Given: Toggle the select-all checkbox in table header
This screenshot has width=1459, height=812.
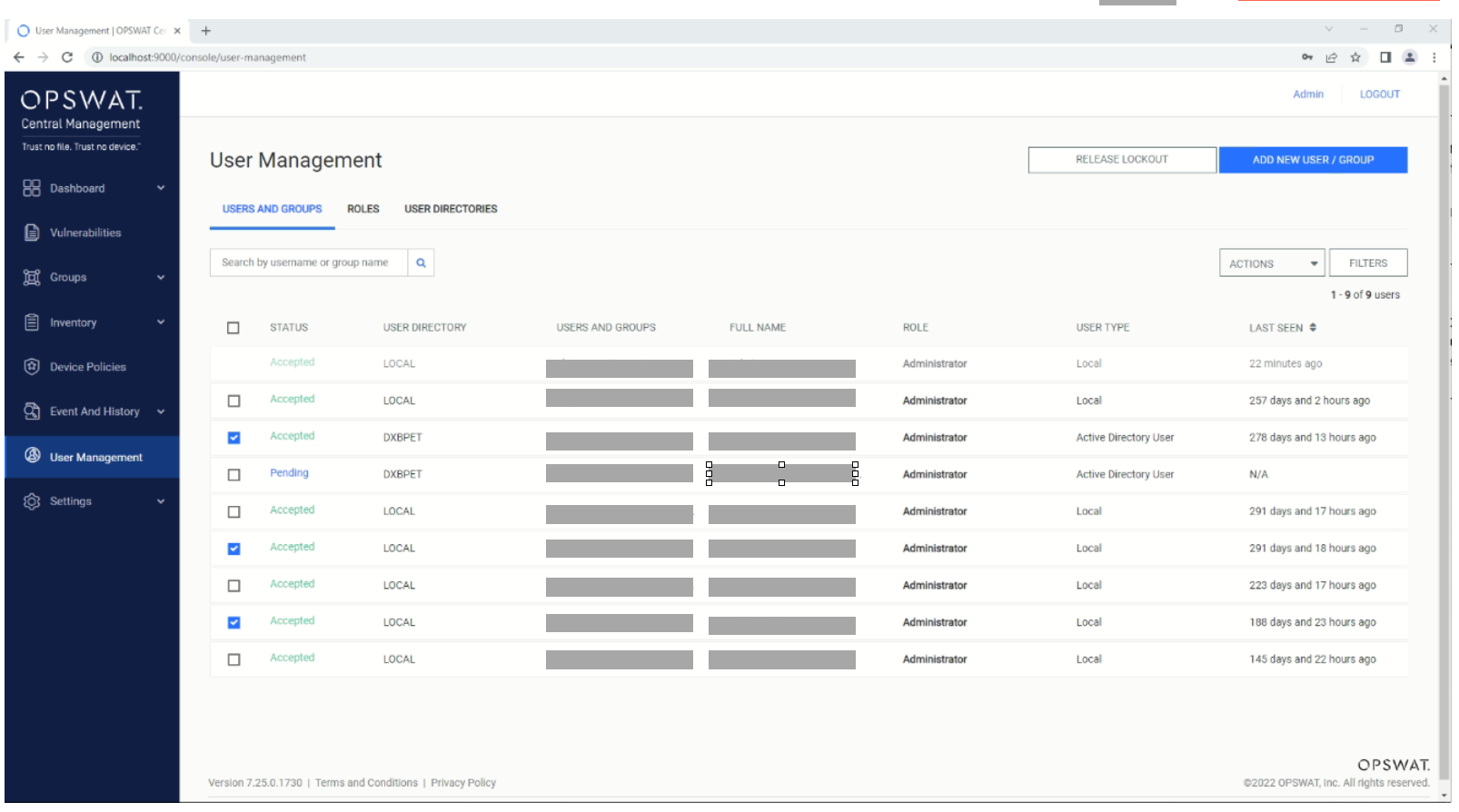Looking at the screenshot, I should [x=233, y=328].
